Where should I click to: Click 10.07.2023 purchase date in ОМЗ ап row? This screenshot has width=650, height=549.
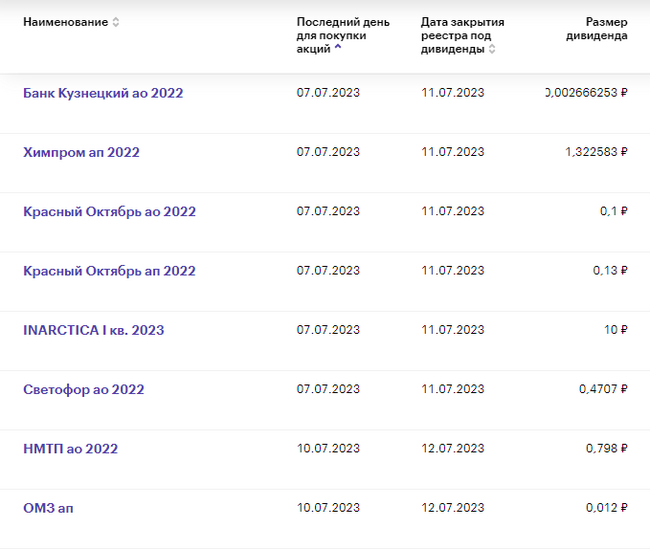click(328, 508)
